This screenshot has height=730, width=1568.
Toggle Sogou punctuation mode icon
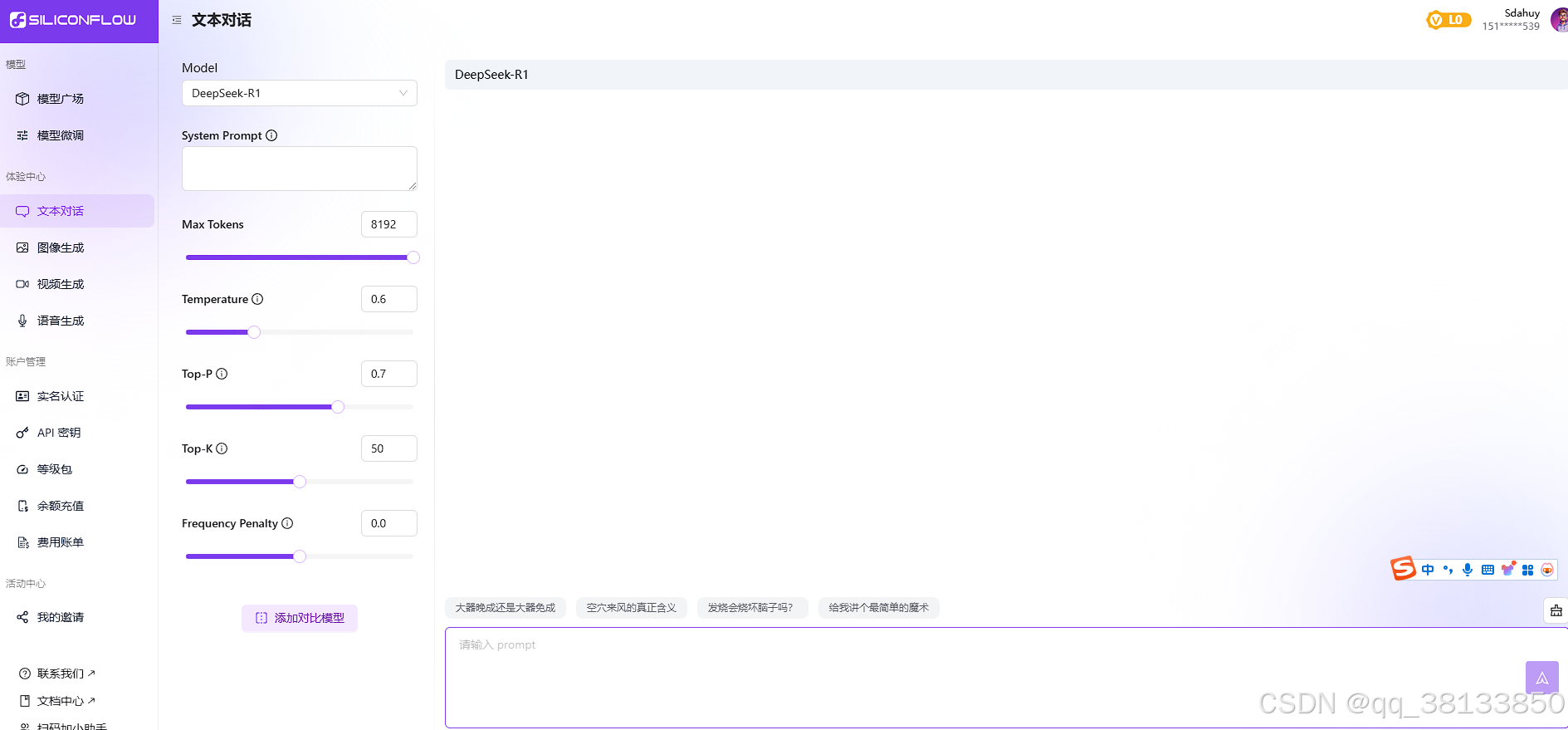point(1448,570)
